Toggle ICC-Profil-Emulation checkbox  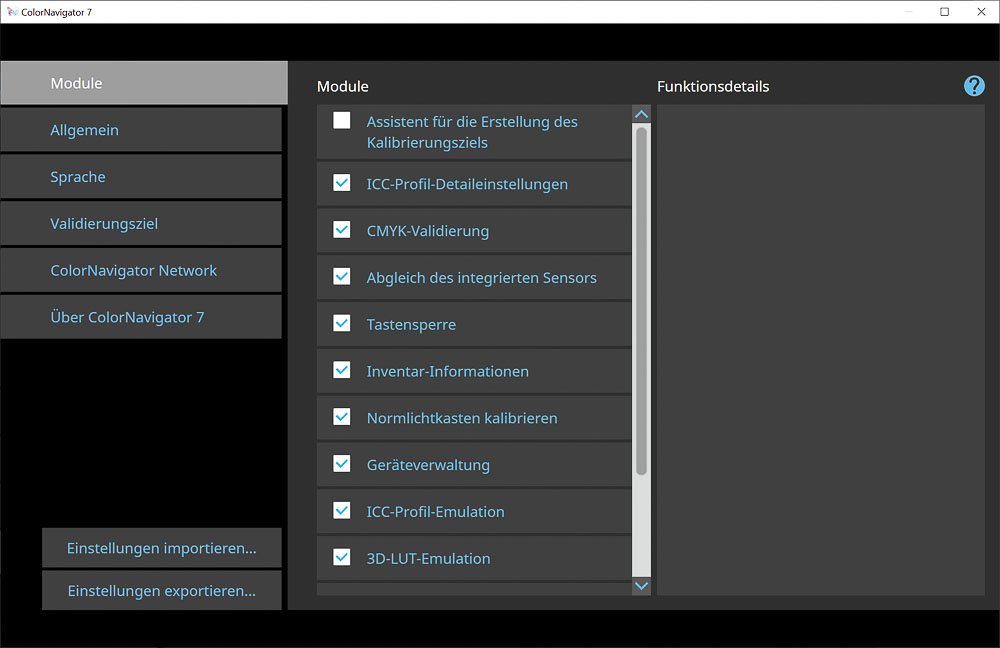342,510
